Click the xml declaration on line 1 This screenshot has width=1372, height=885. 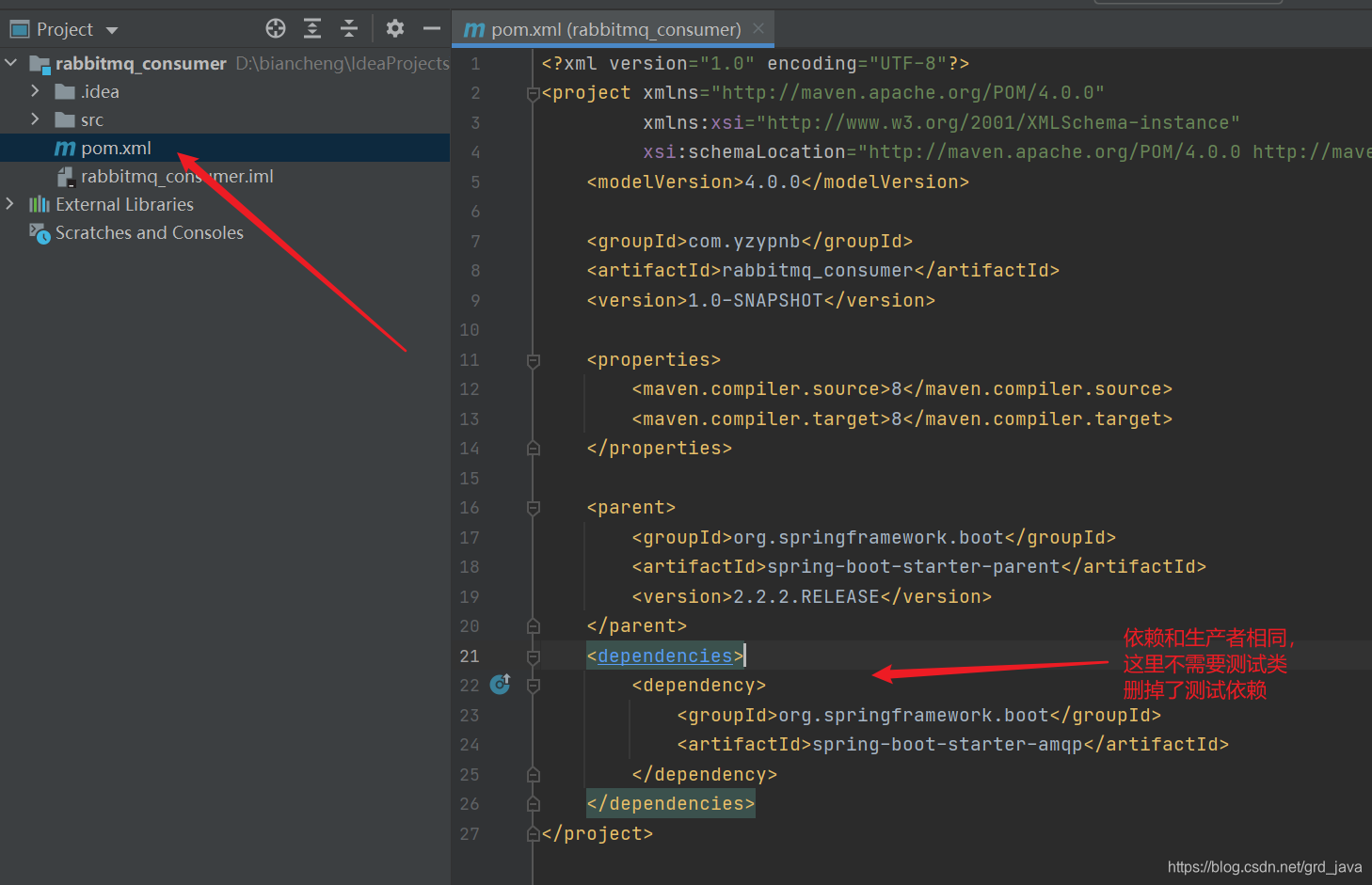(x=756, y=63)
